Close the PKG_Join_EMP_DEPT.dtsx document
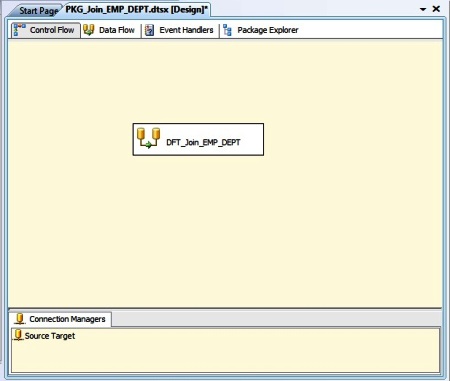The height and width of the screenshot is (381, 450). tap(436, 9)
